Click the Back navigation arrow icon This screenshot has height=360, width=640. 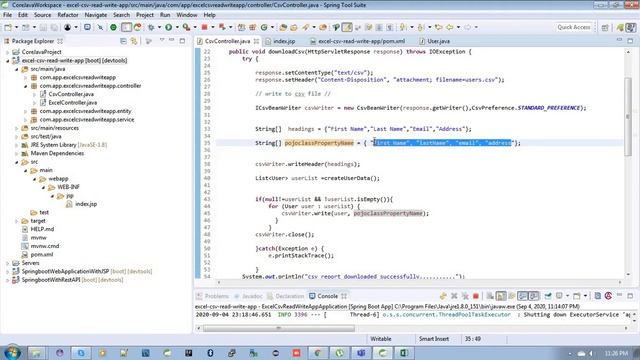[449, 27]
